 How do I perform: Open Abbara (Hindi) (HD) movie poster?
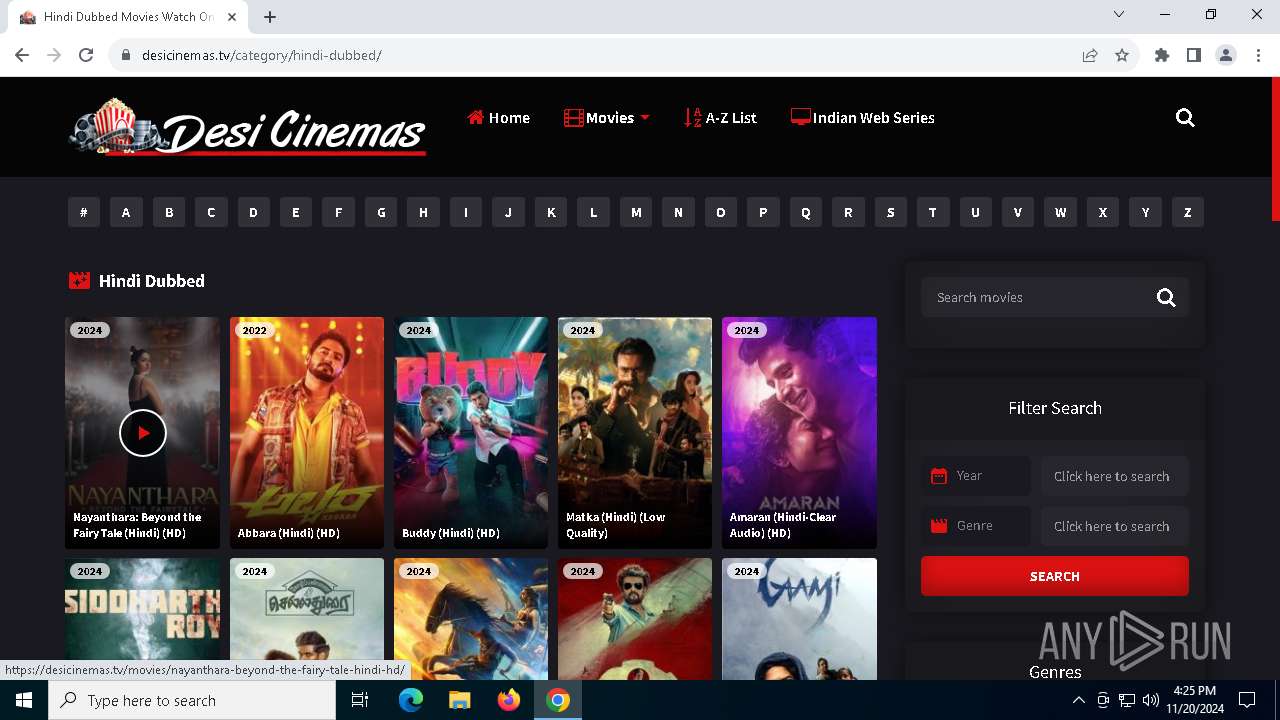coord(307,433)
